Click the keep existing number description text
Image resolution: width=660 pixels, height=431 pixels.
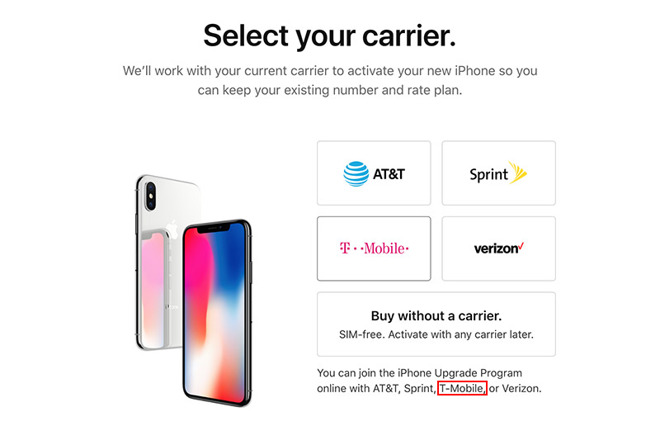[x=330, y=80]
